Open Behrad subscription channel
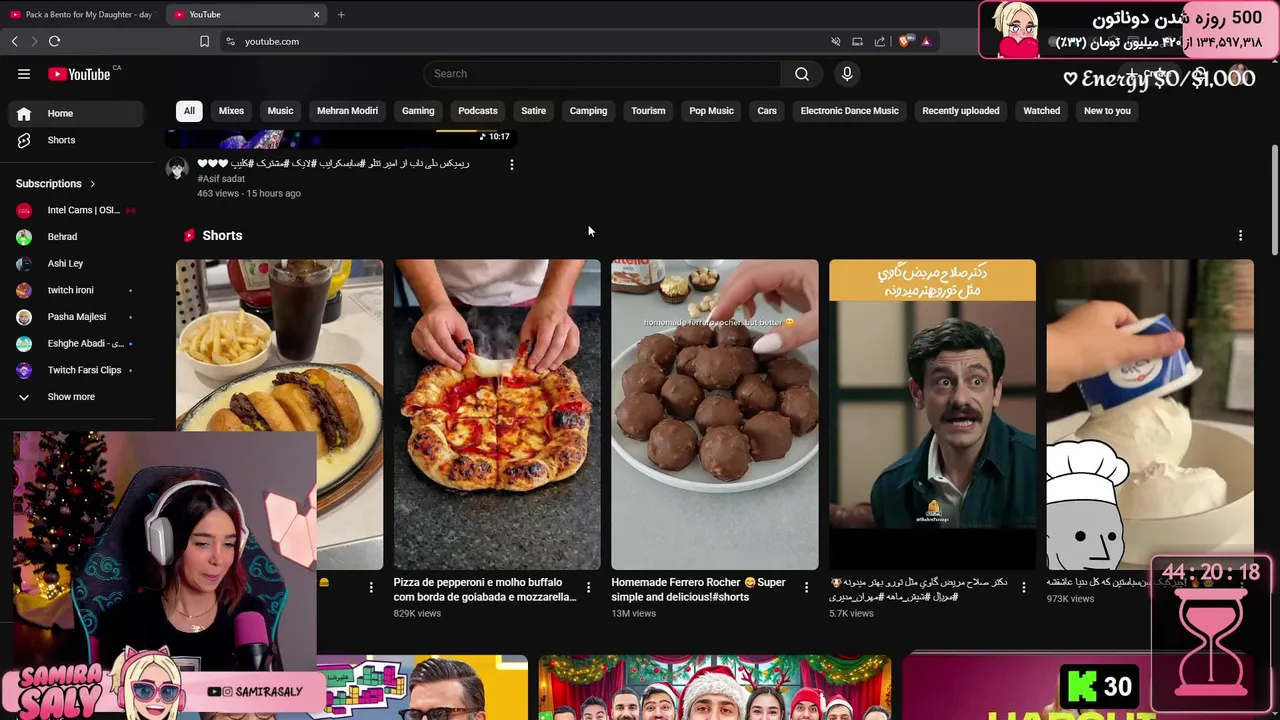The width and height of the screenshot is (1280, 720). 76,237
